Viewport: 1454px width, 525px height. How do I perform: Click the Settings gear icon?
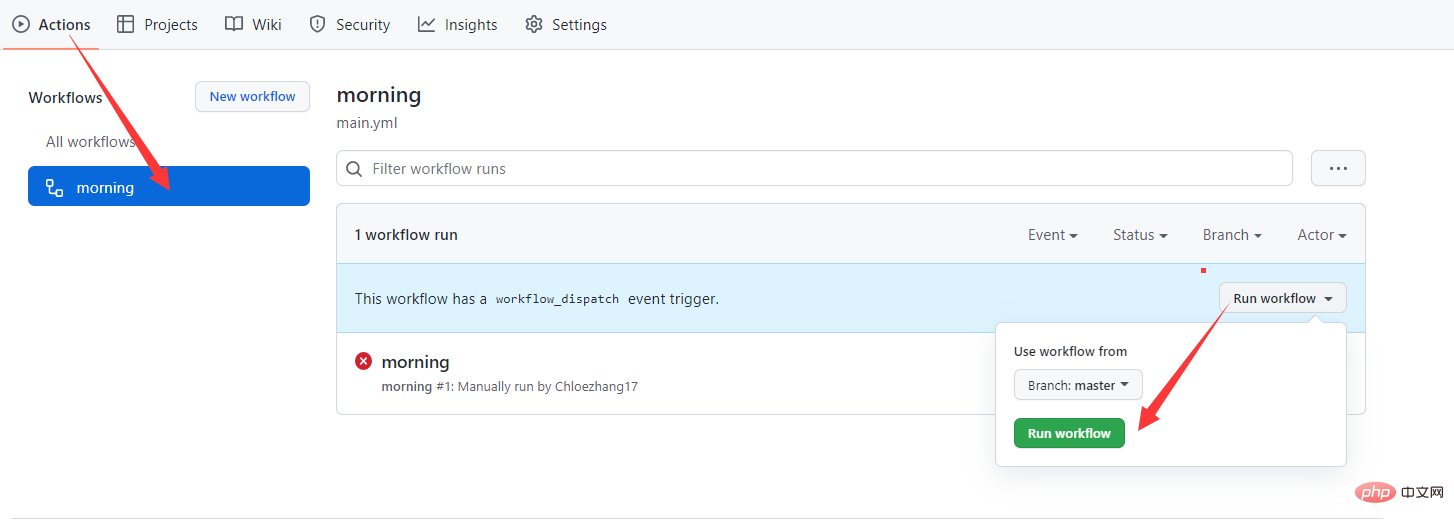534,24
